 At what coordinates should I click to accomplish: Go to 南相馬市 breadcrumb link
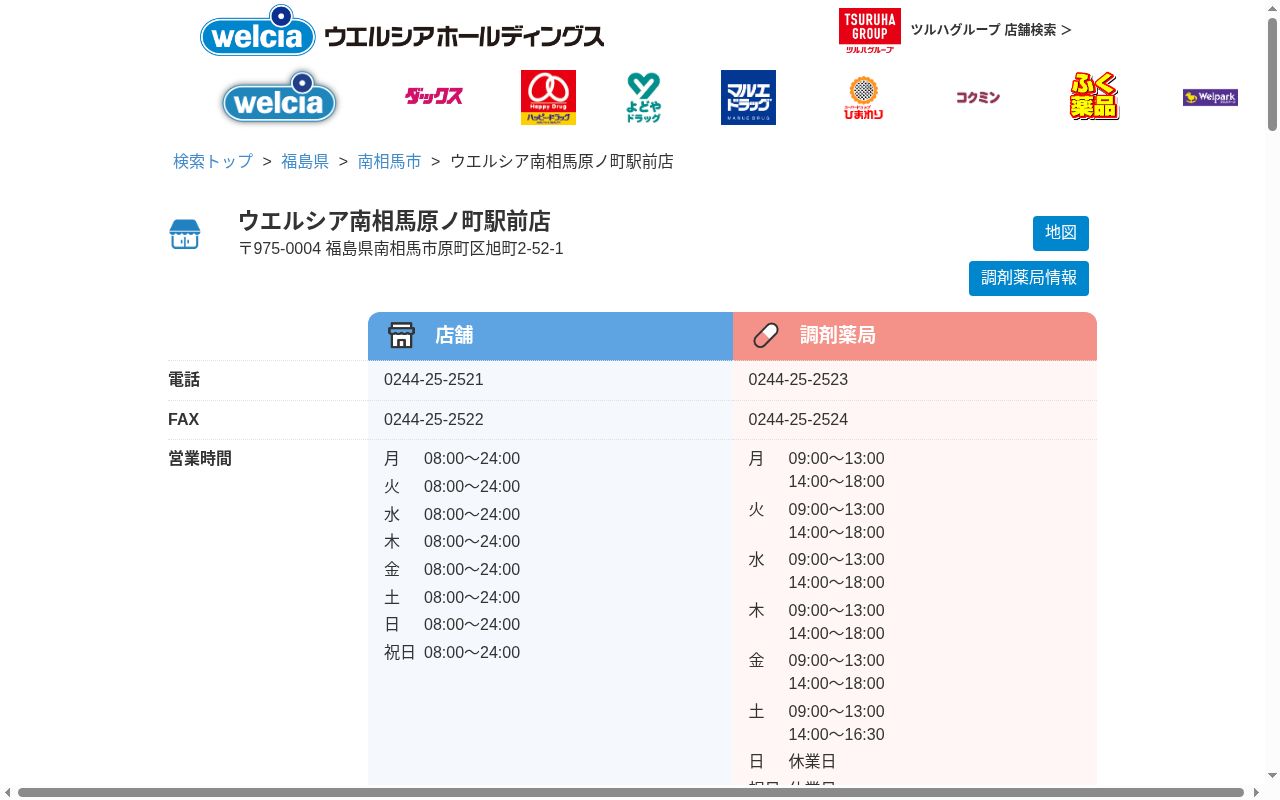(390, 161)
